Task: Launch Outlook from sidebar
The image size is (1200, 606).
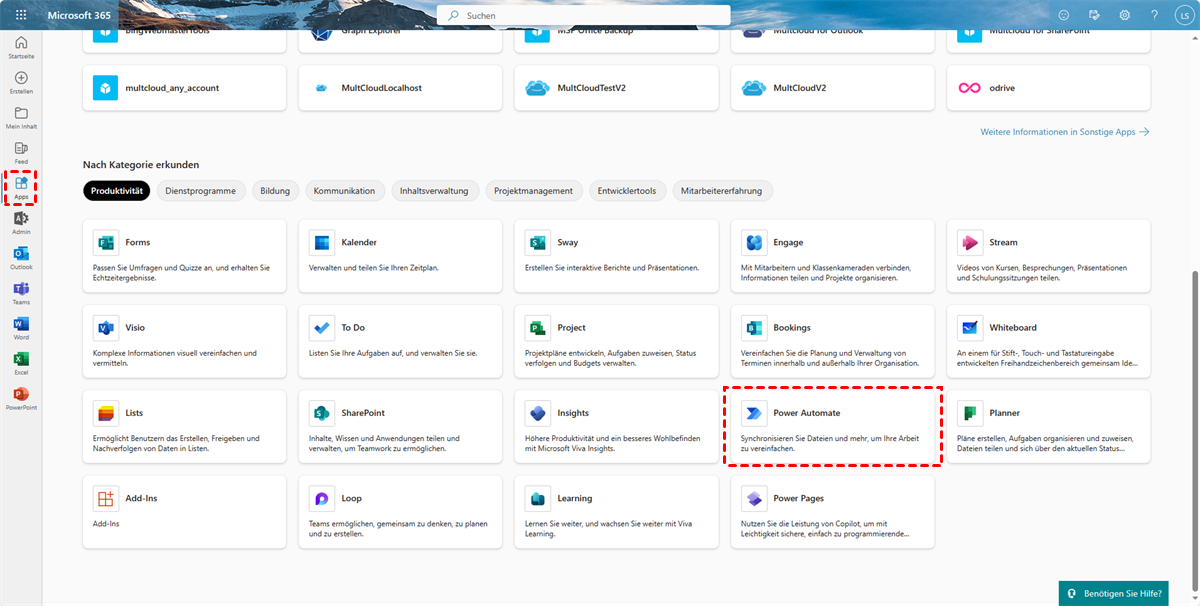Action: 21,258
